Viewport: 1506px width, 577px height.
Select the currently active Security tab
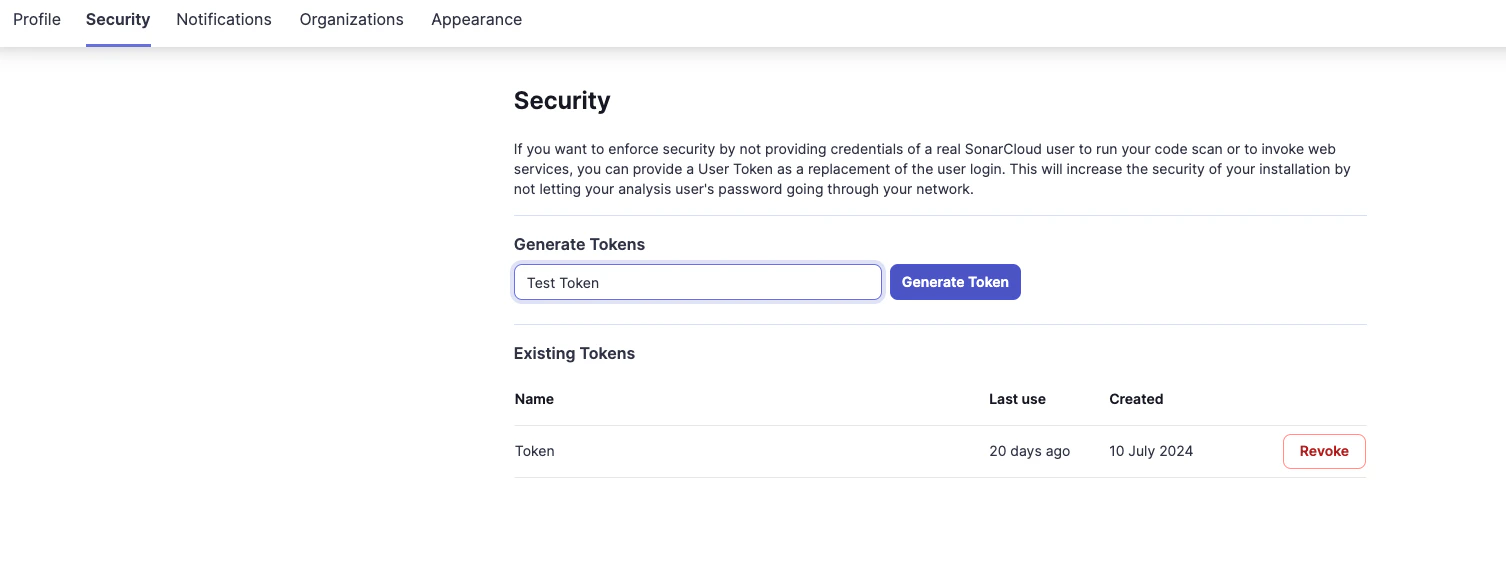click(x=117, y=19)
